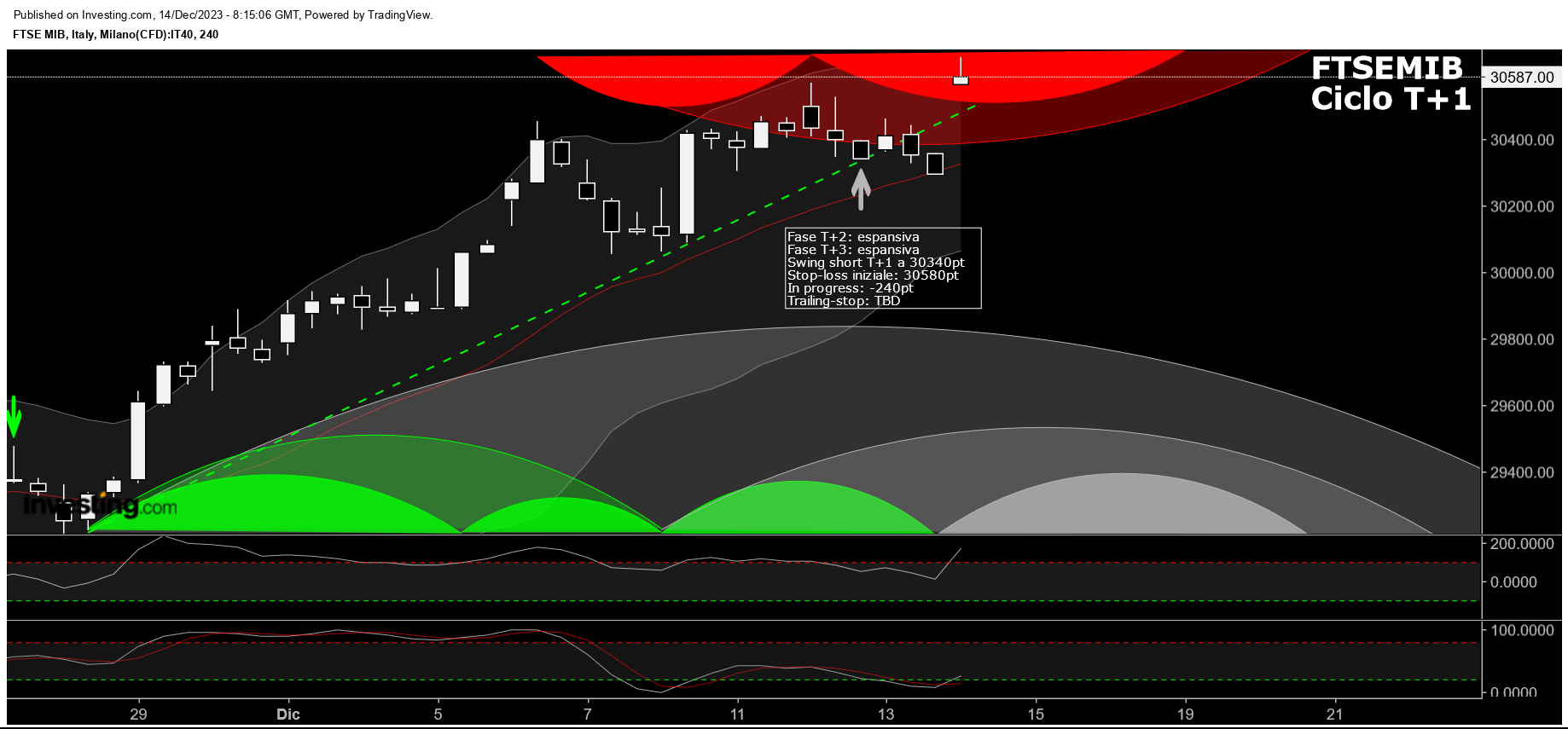Image resolution: width=1568 pixels, height=729 pixels.
Task: Click the date label 19 on time axis
Action: [1186, 714]
